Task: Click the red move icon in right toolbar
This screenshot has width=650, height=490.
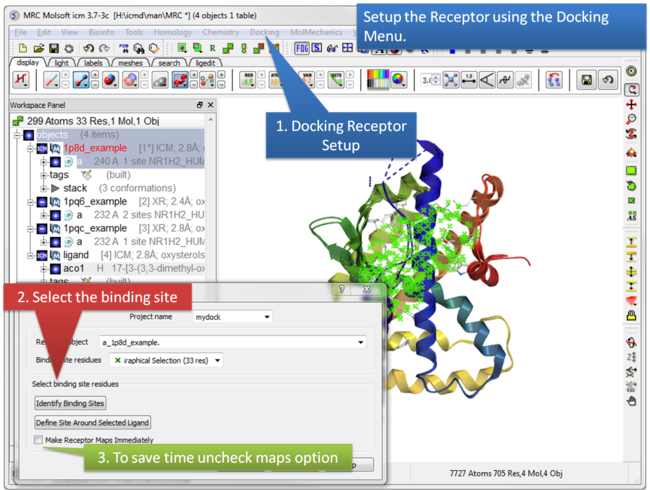Action: coord(632,104)
